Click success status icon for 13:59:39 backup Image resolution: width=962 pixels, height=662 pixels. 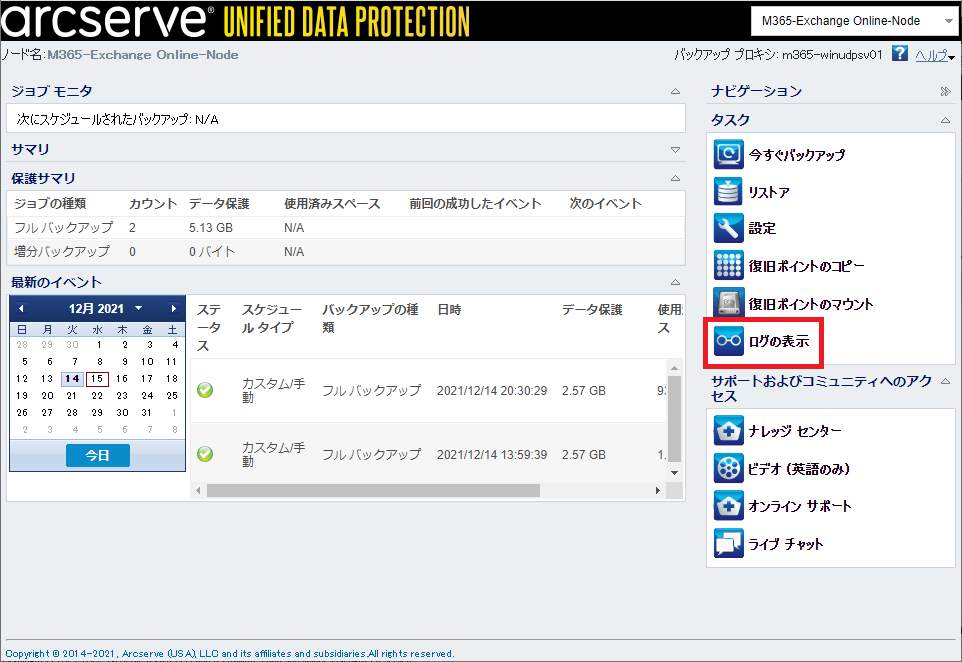205,454
